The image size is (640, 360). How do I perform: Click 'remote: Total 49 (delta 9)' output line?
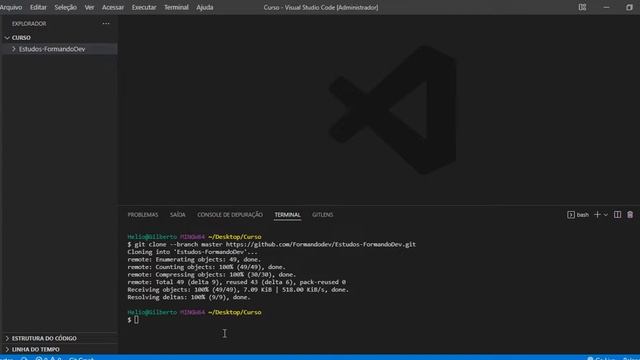pos(236,282)
